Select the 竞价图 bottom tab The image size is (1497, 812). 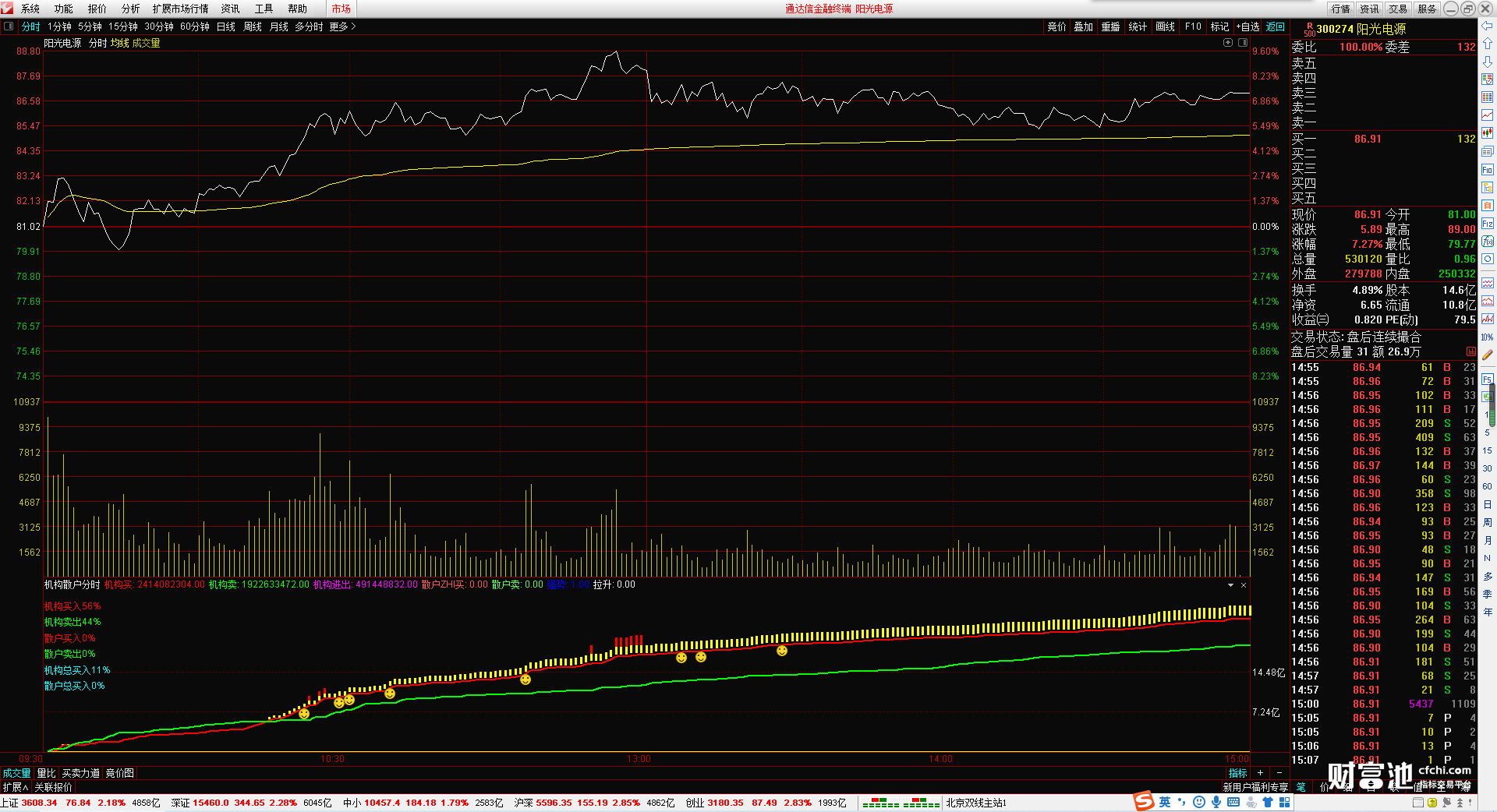coord(120,773)
